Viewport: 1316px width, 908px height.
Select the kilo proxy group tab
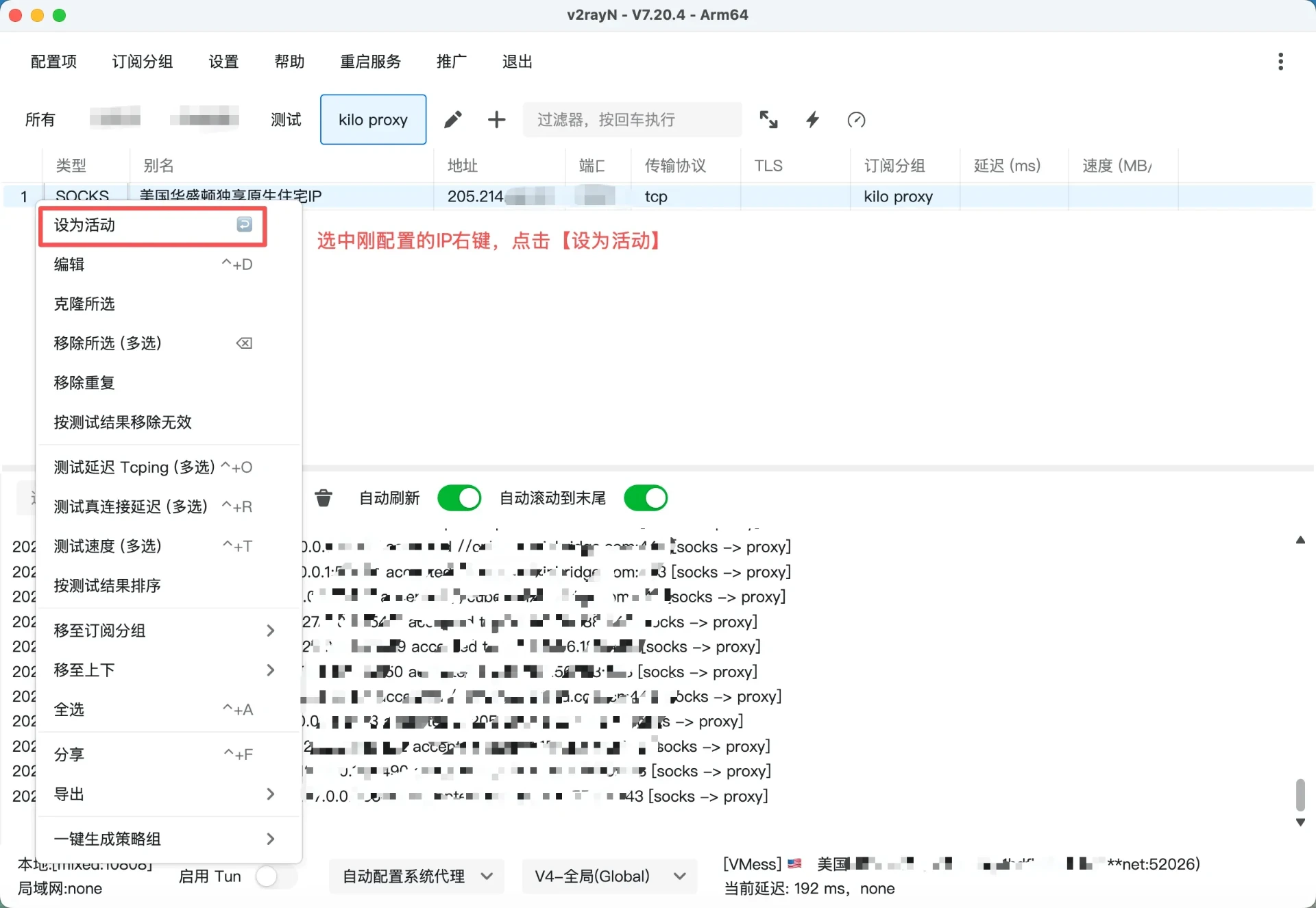(x=373, y=119)
